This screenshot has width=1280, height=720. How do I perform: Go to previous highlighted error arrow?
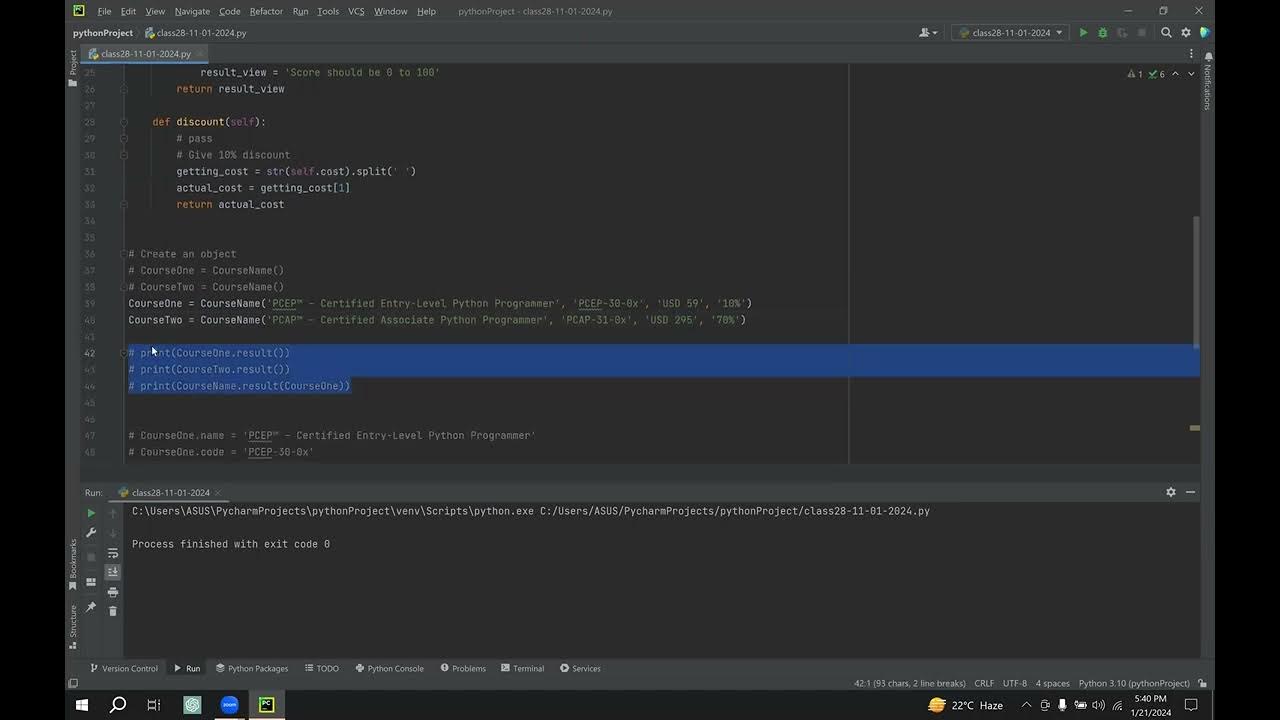pyautogui.click(x=1176, y=74)
